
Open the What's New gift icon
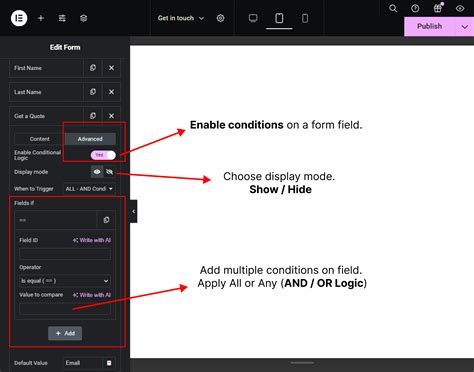[x=438, y=8]
